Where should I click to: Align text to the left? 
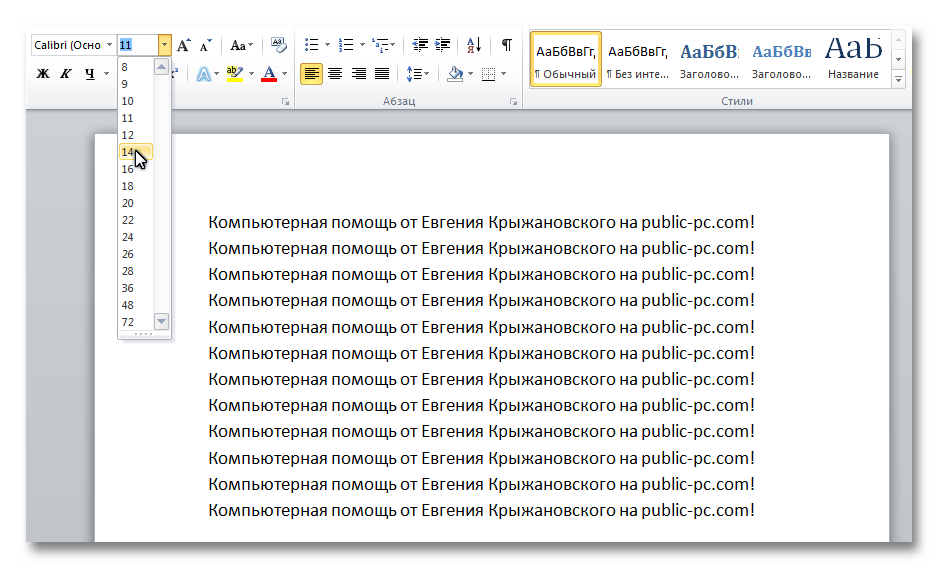coord(311,74)
